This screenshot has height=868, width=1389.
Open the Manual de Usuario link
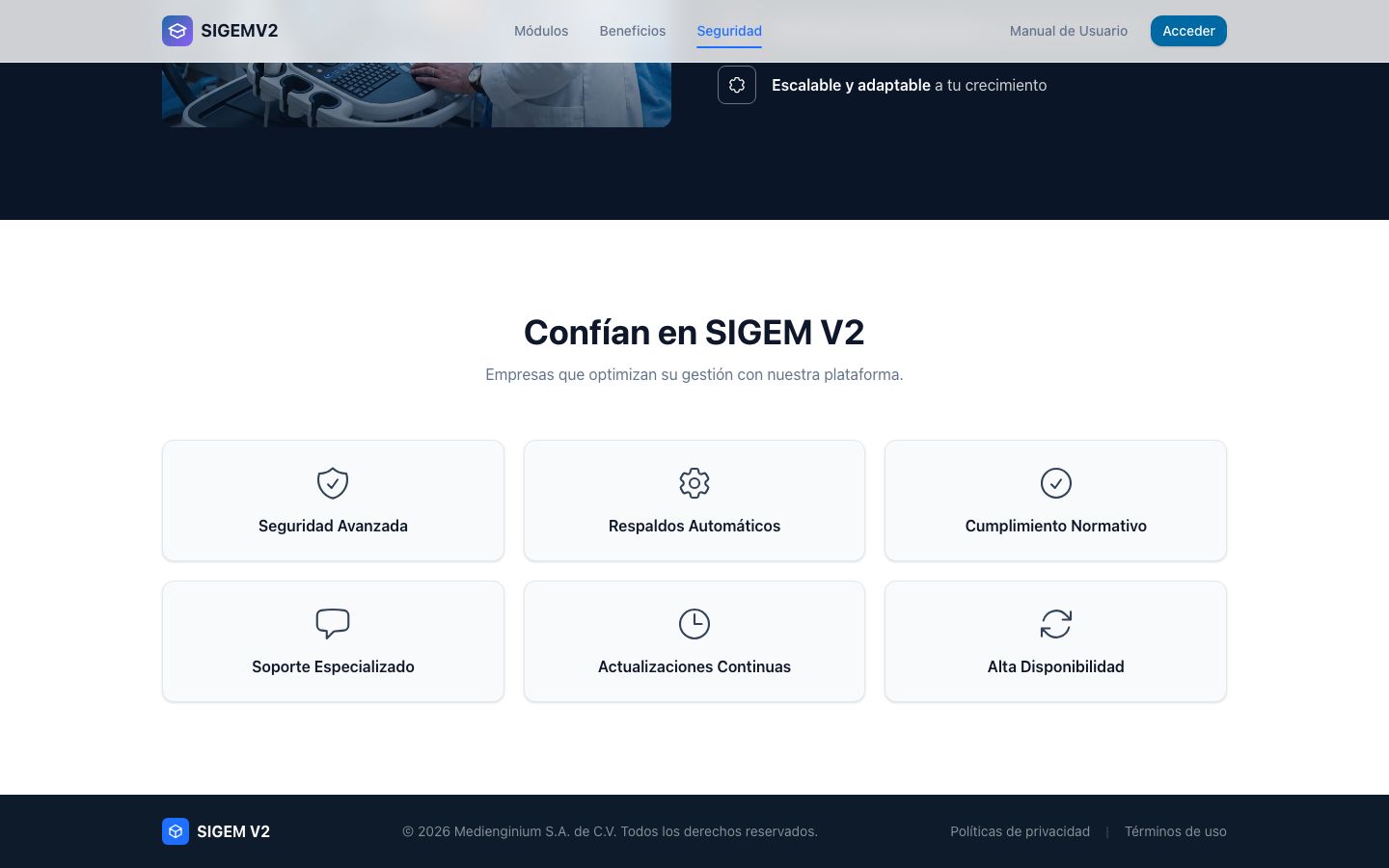tap(1069, 31)
